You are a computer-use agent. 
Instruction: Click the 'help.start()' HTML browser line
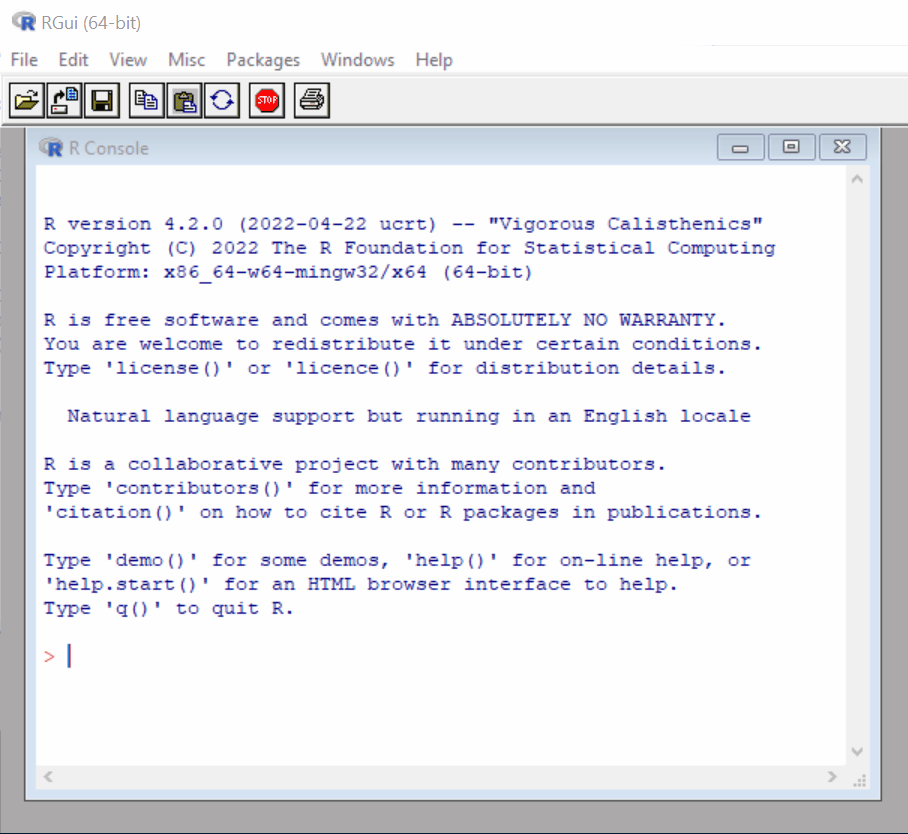pos(360,584)
